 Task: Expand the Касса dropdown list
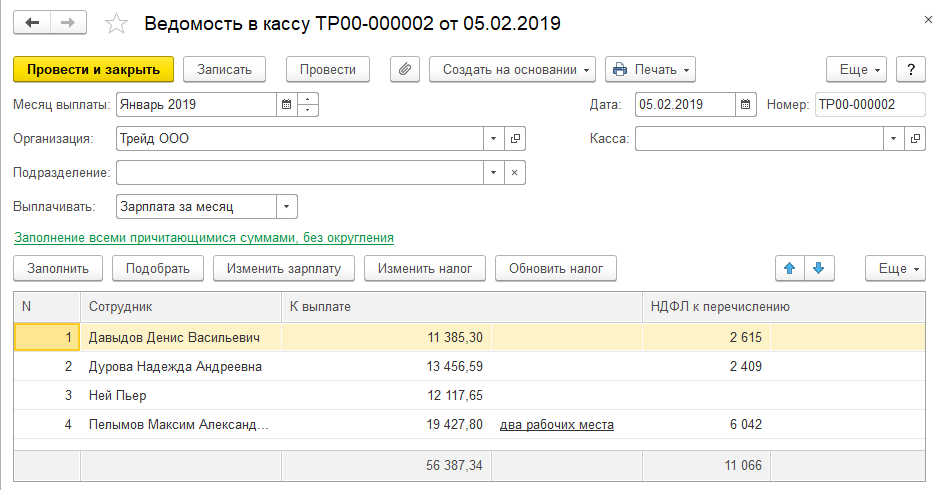coord(892,139)
